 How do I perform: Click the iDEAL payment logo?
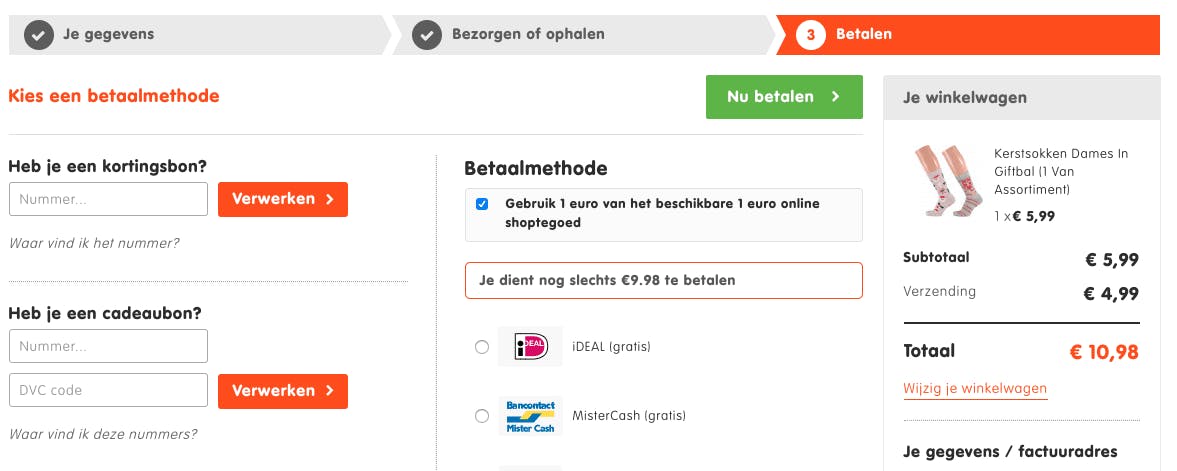[530, 347]
